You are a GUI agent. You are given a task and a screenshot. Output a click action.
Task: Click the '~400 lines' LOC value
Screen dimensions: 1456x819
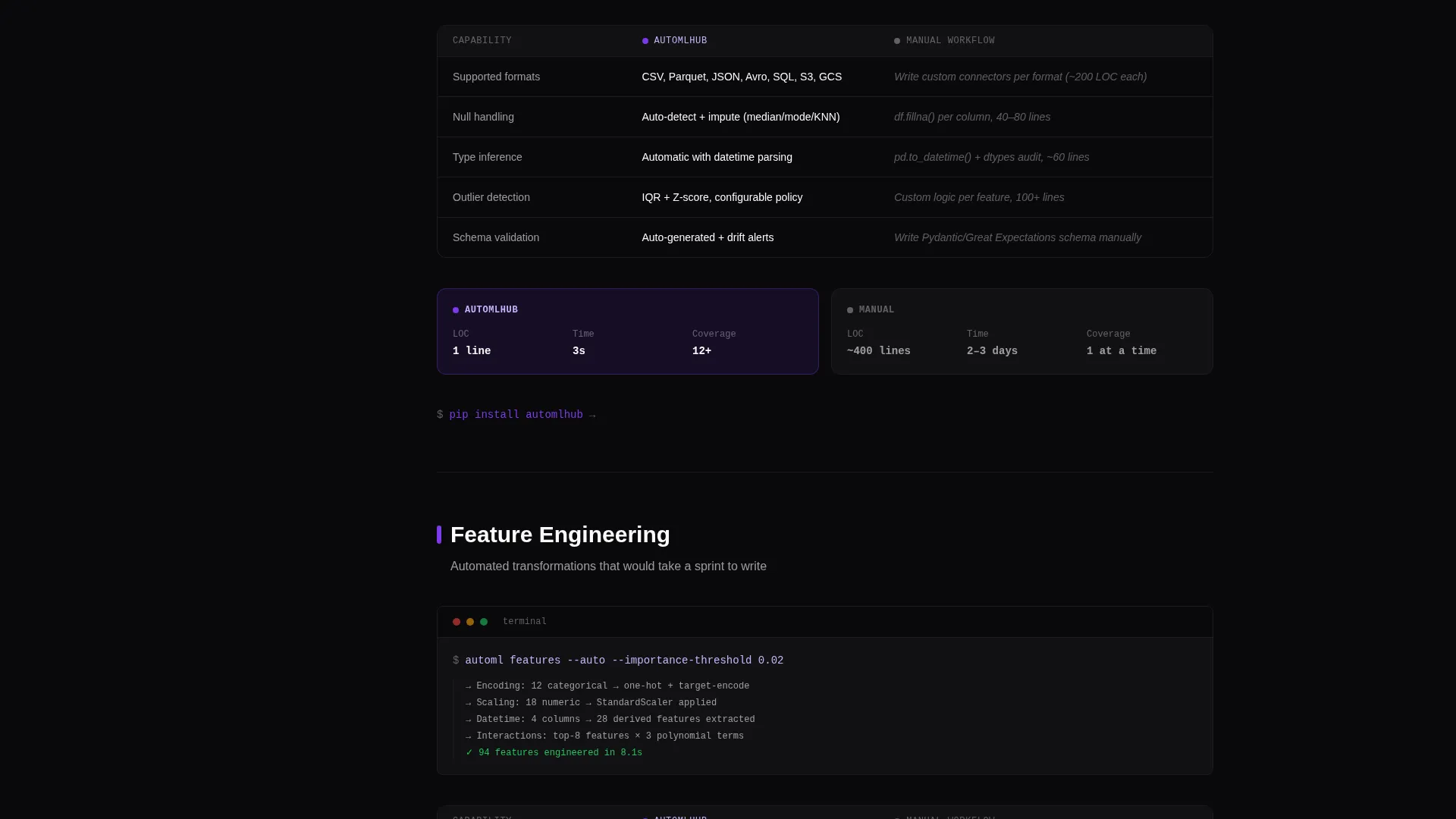[x=879, y=351]
